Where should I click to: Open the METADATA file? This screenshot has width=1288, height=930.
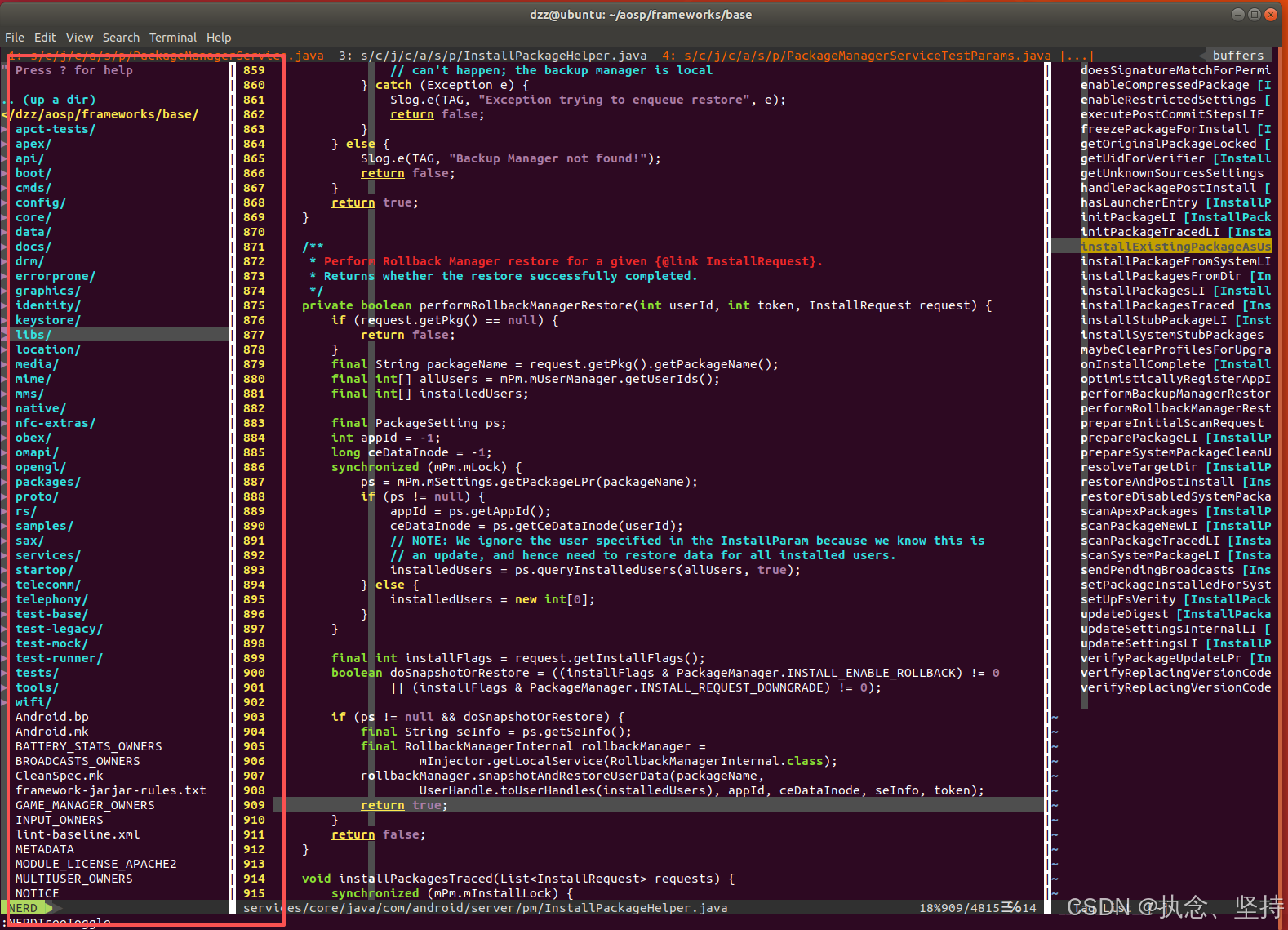pyautogui.click(x=44, y=849)
